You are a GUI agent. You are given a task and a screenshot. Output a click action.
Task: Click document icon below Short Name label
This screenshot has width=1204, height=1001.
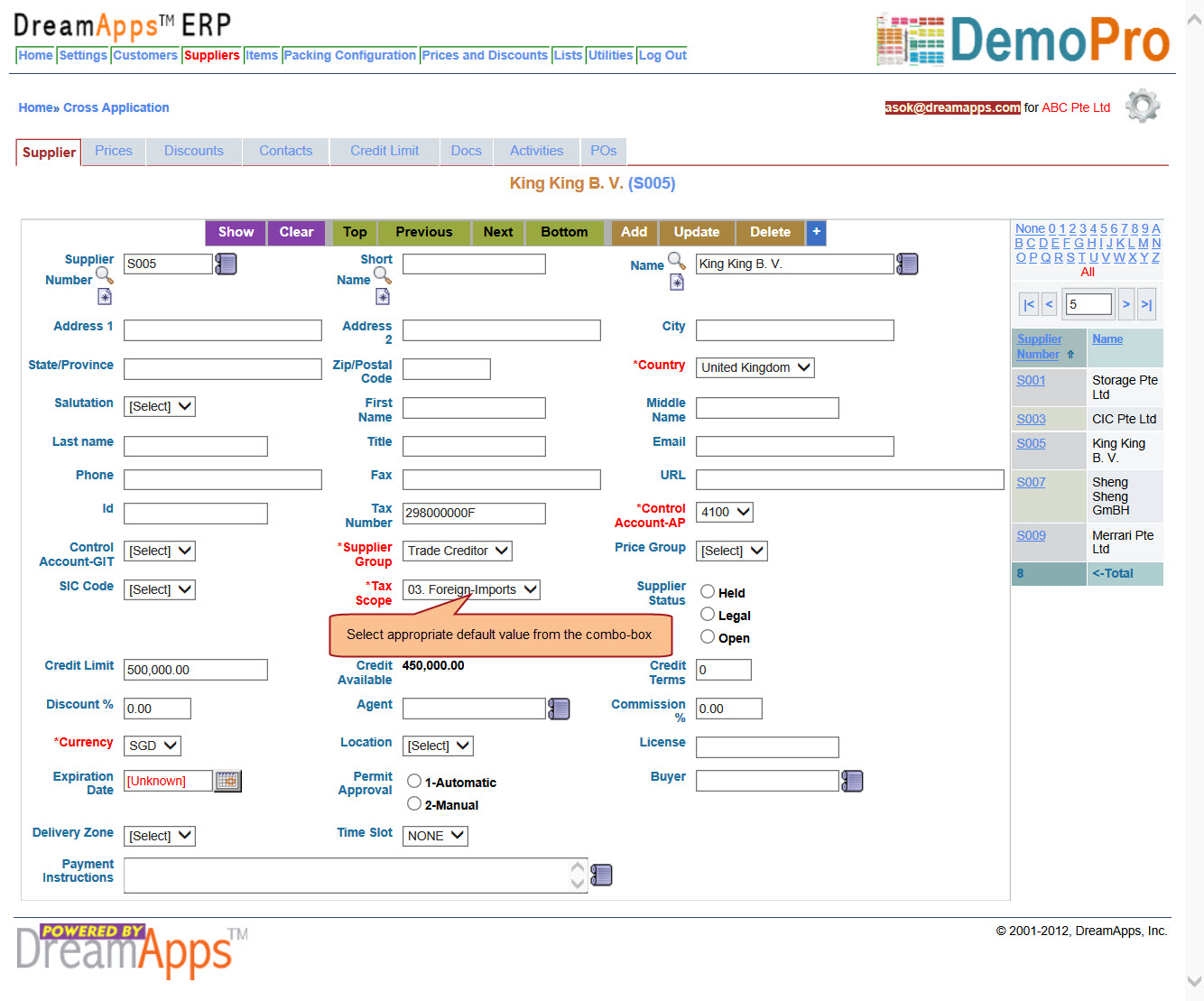tap(383, 297)
